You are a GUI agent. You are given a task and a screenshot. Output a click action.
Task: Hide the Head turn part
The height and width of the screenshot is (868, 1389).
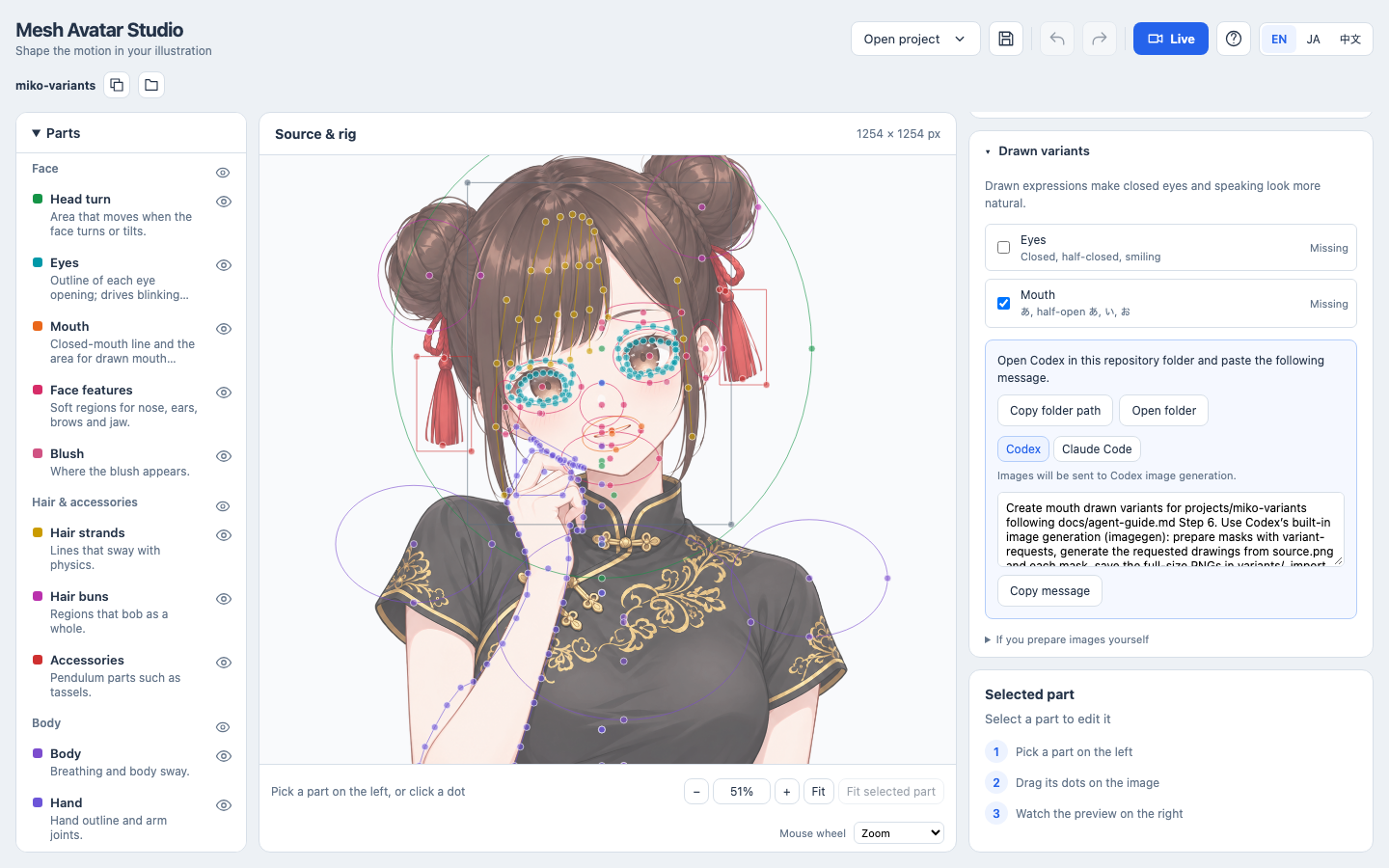(224, 202)
